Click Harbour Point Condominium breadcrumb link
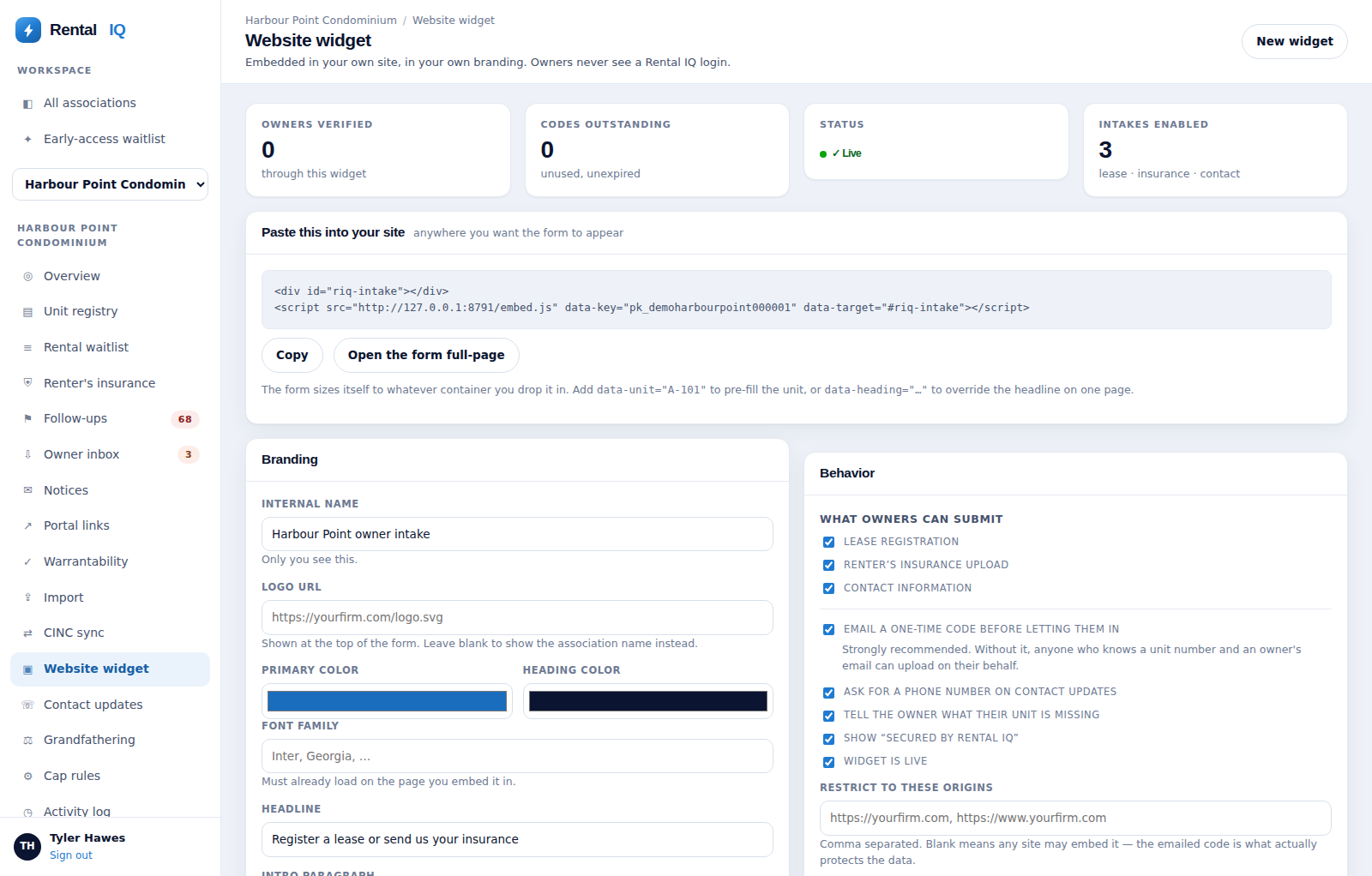The image size is (1372, 876). point(321,21)
